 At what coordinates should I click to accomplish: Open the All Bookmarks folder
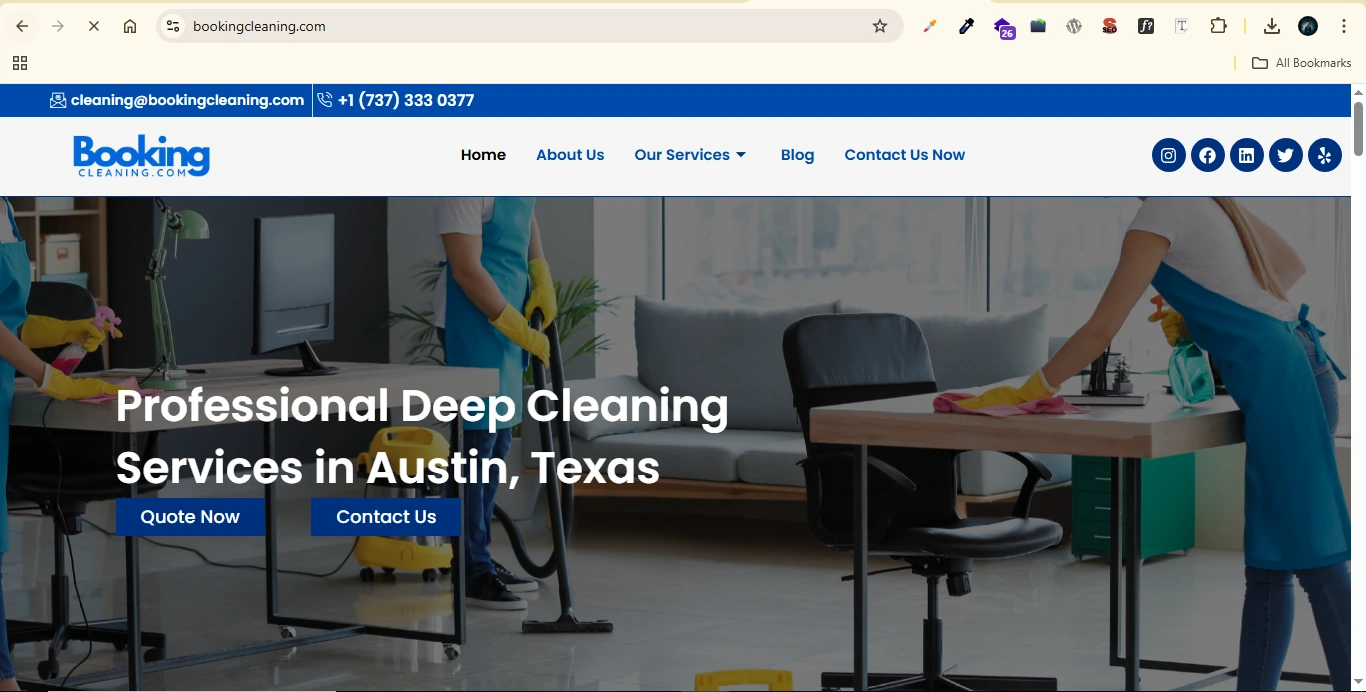point(1302,63)
